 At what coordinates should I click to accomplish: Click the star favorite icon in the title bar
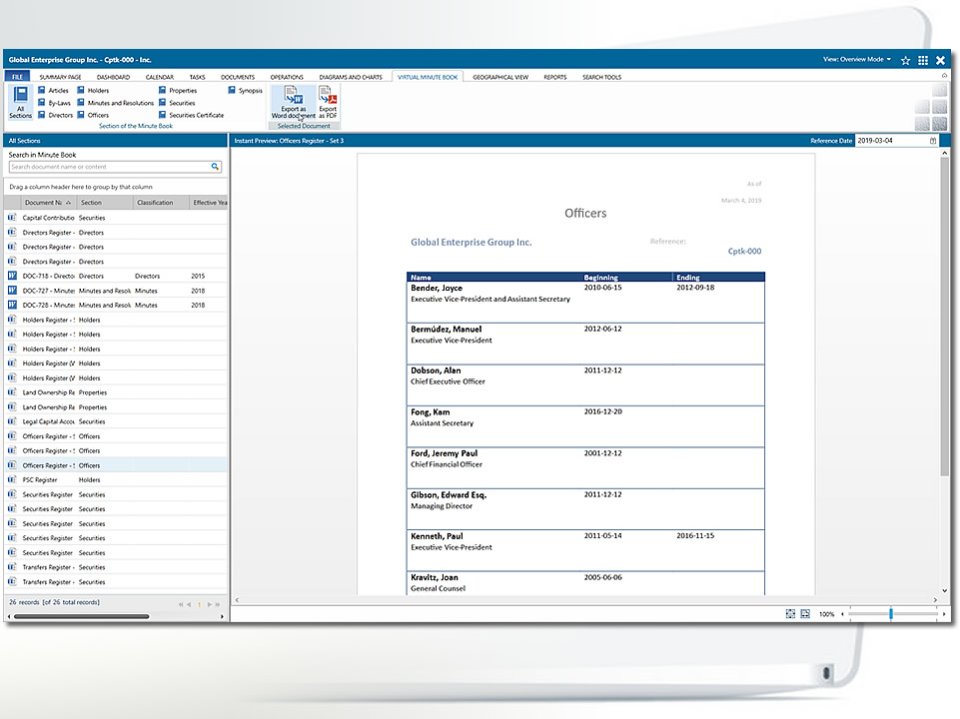905,60
